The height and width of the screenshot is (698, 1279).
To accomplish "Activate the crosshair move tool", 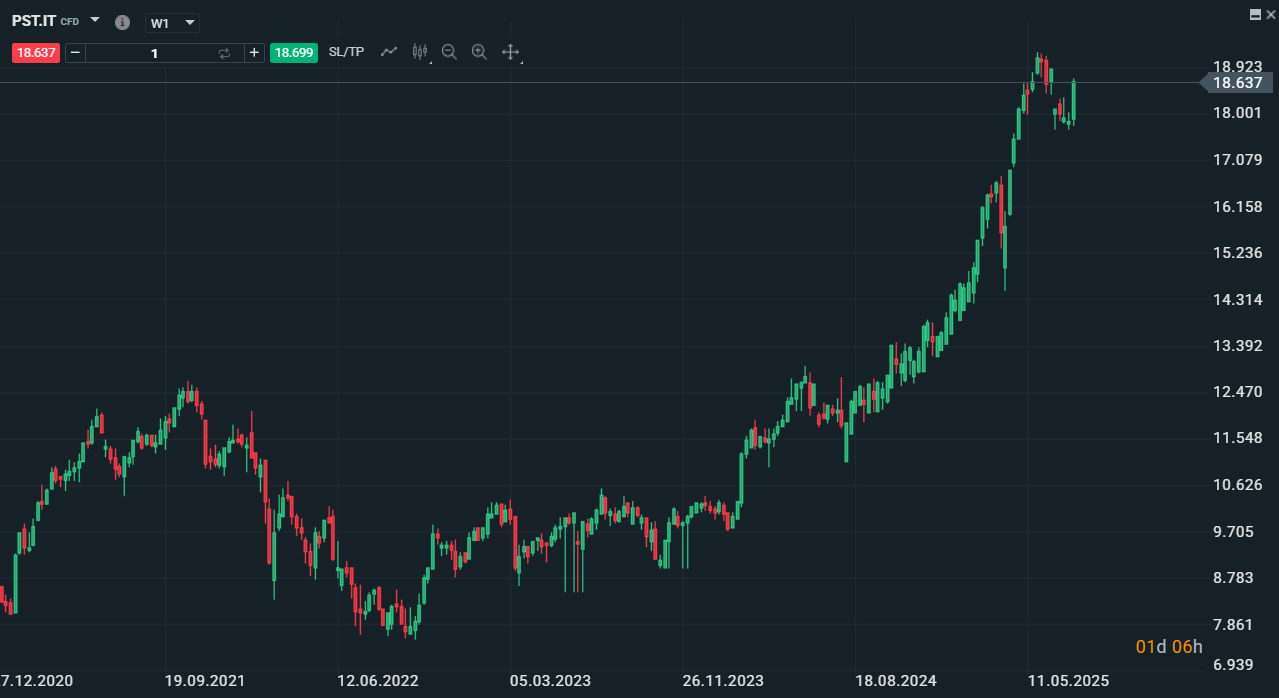I will (510, 52).
